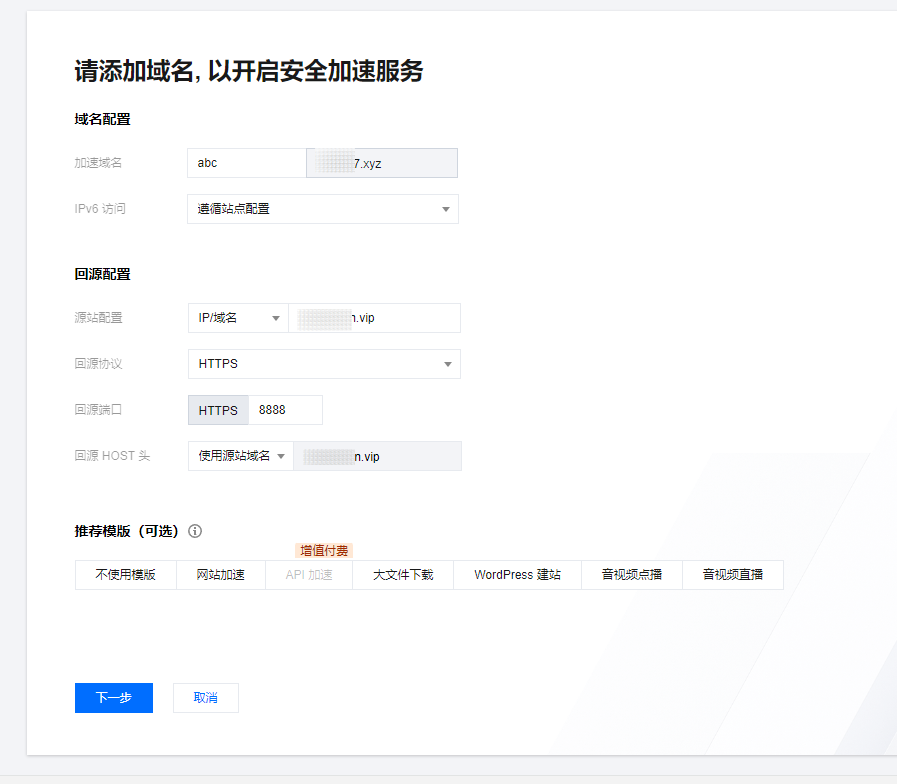Select the 音视频点播 template

pyautogui.click(x=631, y=575)
